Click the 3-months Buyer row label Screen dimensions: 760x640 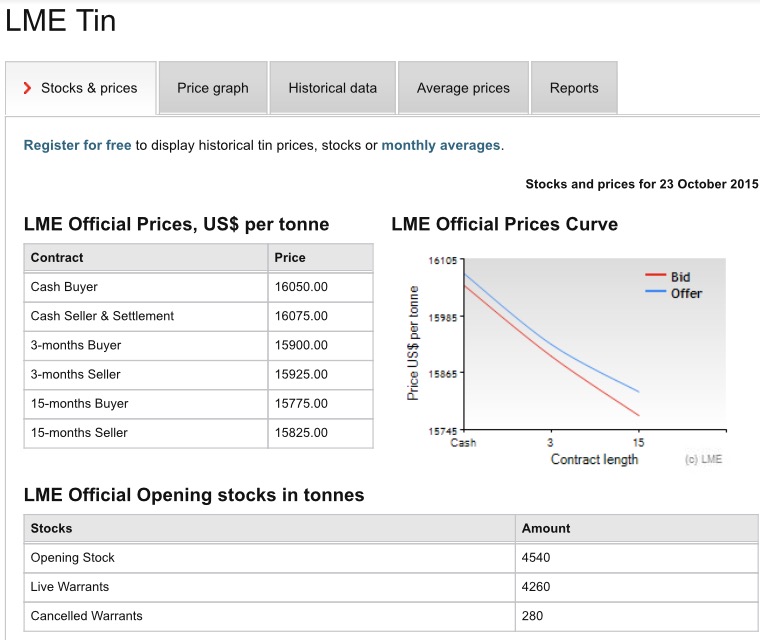coord(76,345)
